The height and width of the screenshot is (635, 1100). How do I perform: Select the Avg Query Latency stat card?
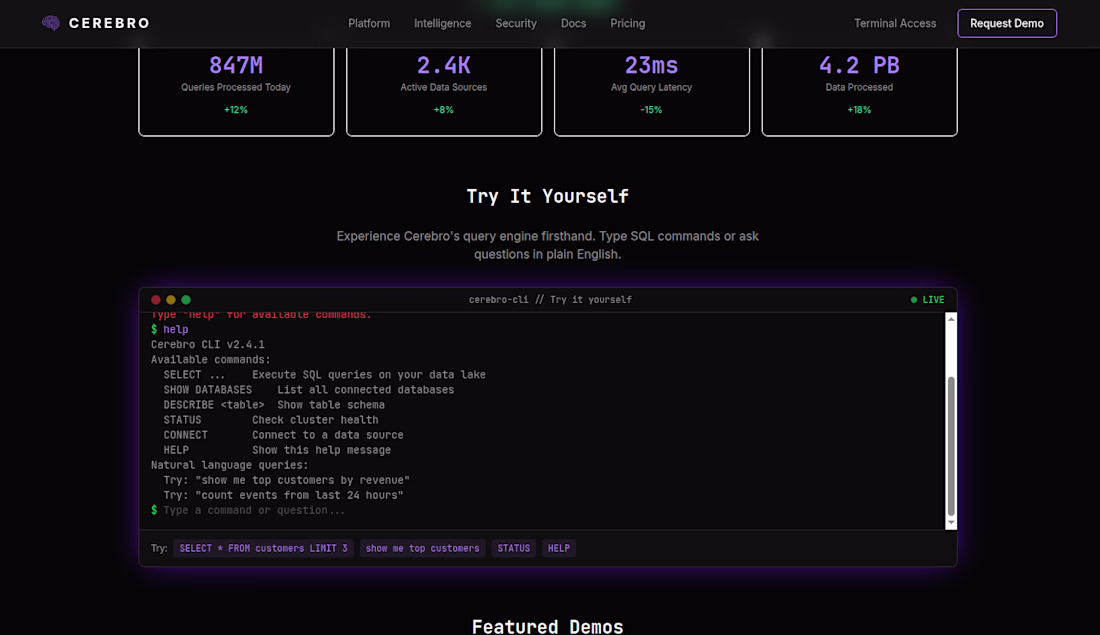click(x=652, y=91)
